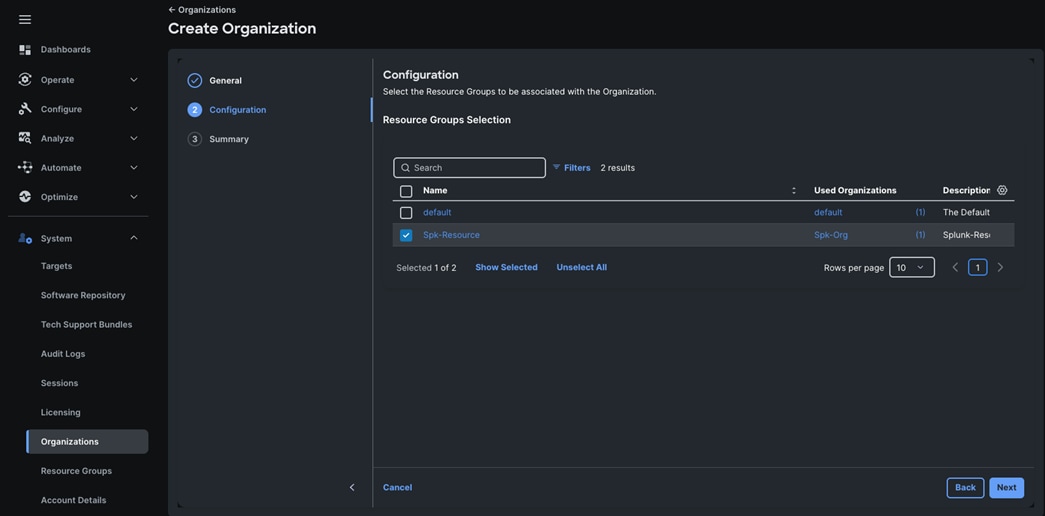Click the Filters funnel icon
1045x516 pixels.
click(556, 167)
